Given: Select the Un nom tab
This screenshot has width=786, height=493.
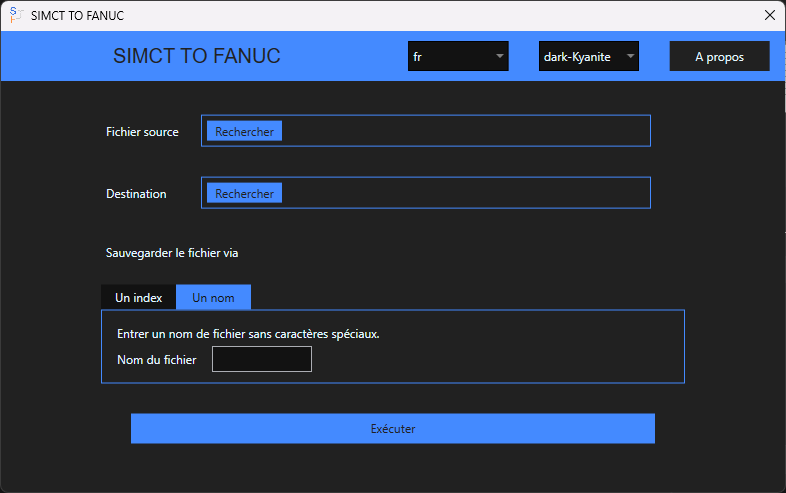Looking at the screenshot, I should tap(213, 297).
